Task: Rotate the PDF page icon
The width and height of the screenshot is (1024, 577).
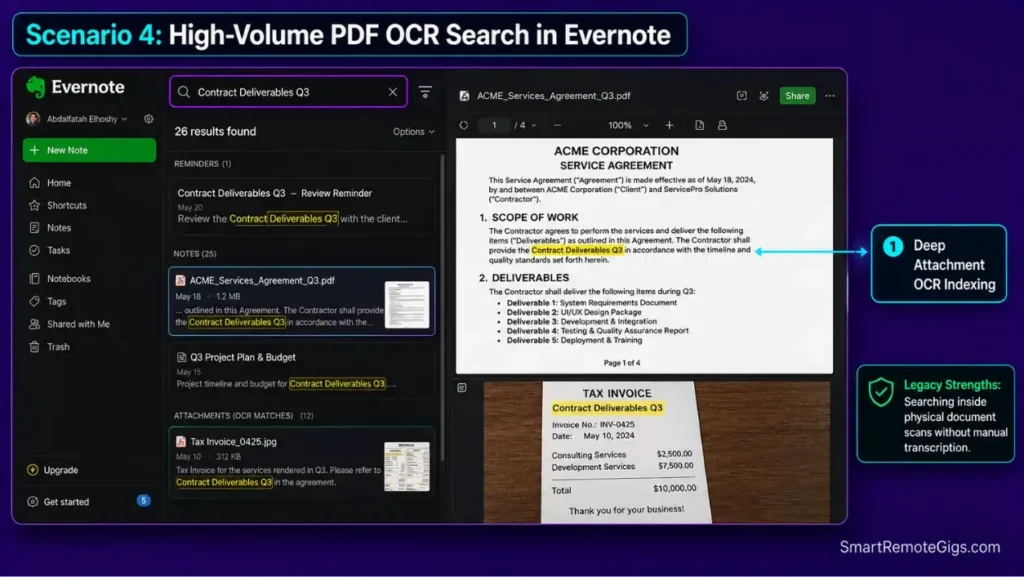Action: (464, 125)
